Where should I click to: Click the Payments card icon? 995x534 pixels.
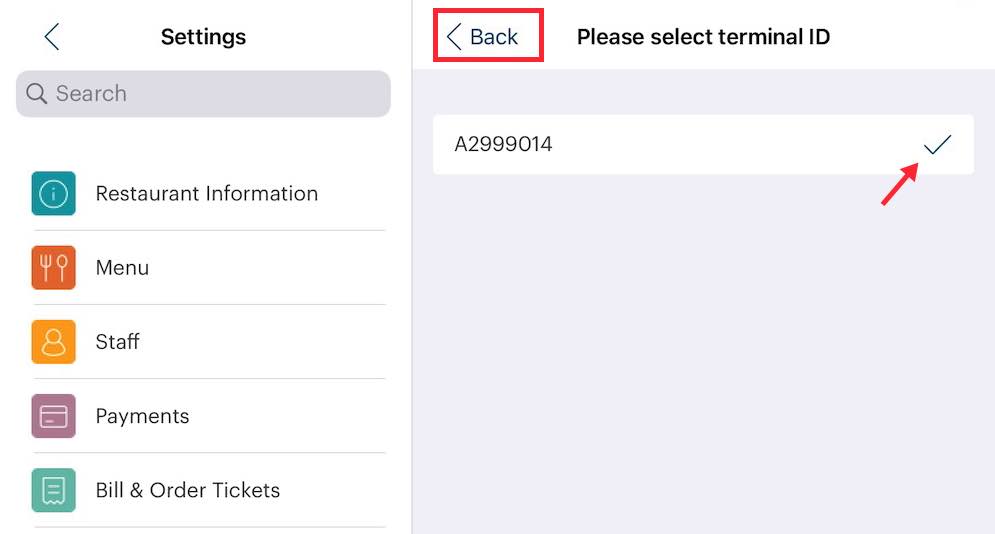(x=54, y=415)
